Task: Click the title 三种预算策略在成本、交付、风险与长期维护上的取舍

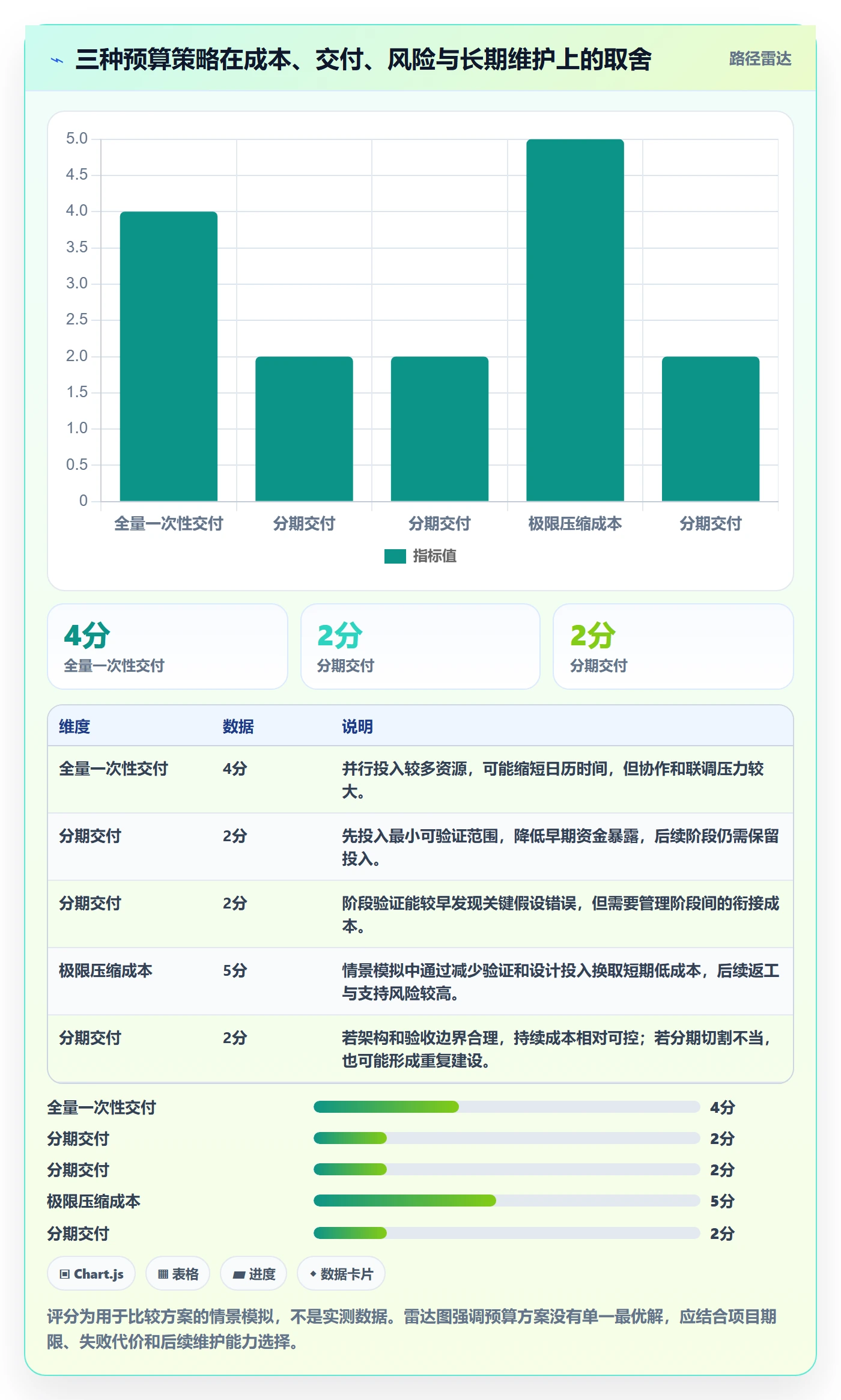Action: tap(363, 59)
